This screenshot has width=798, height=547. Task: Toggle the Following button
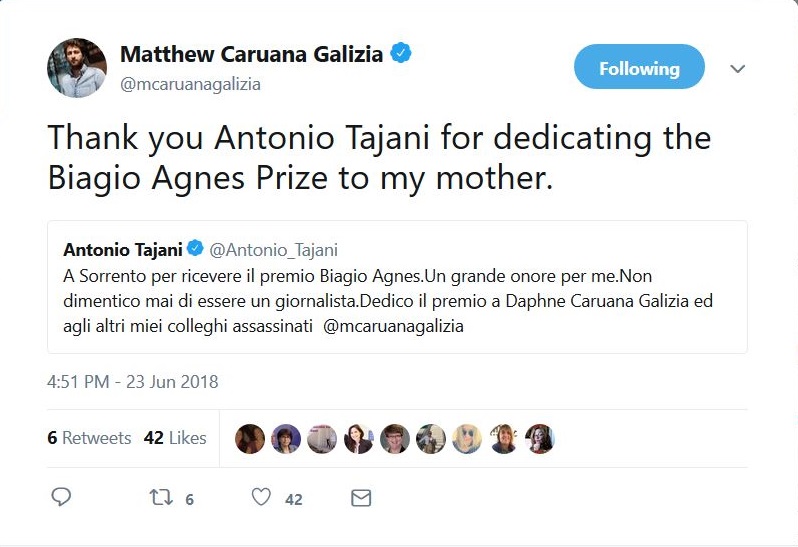coord(639,68)
